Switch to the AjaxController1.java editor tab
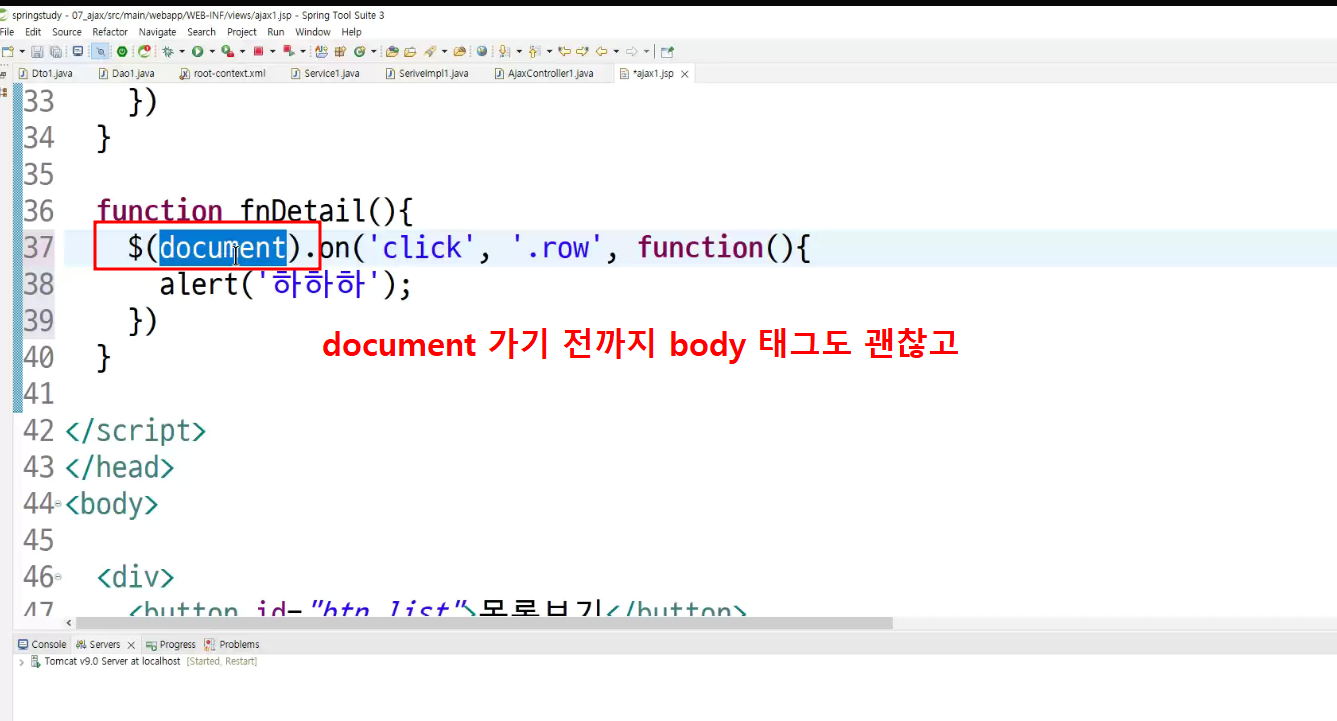1337x721 pixels. pyautogui.click(x=544, y=73)
